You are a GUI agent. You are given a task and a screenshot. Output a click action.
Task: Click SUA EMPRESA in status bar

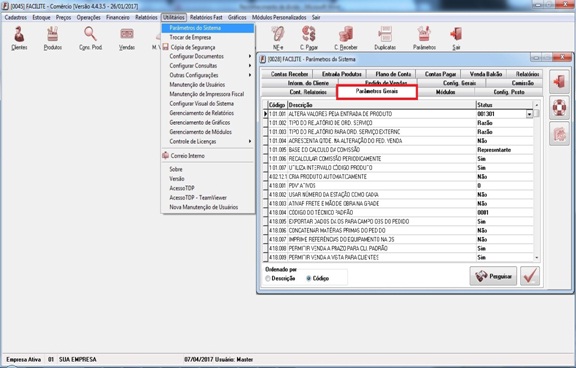click(x=78, y=360)
